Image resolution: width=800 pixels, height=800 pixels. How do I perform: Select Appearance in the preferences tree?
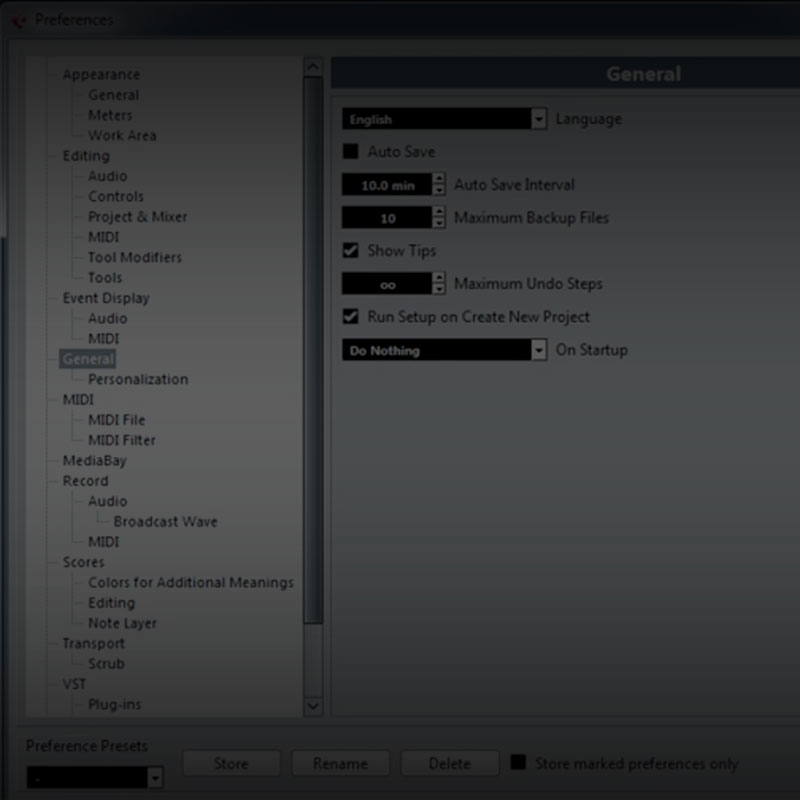click(102, 74)
